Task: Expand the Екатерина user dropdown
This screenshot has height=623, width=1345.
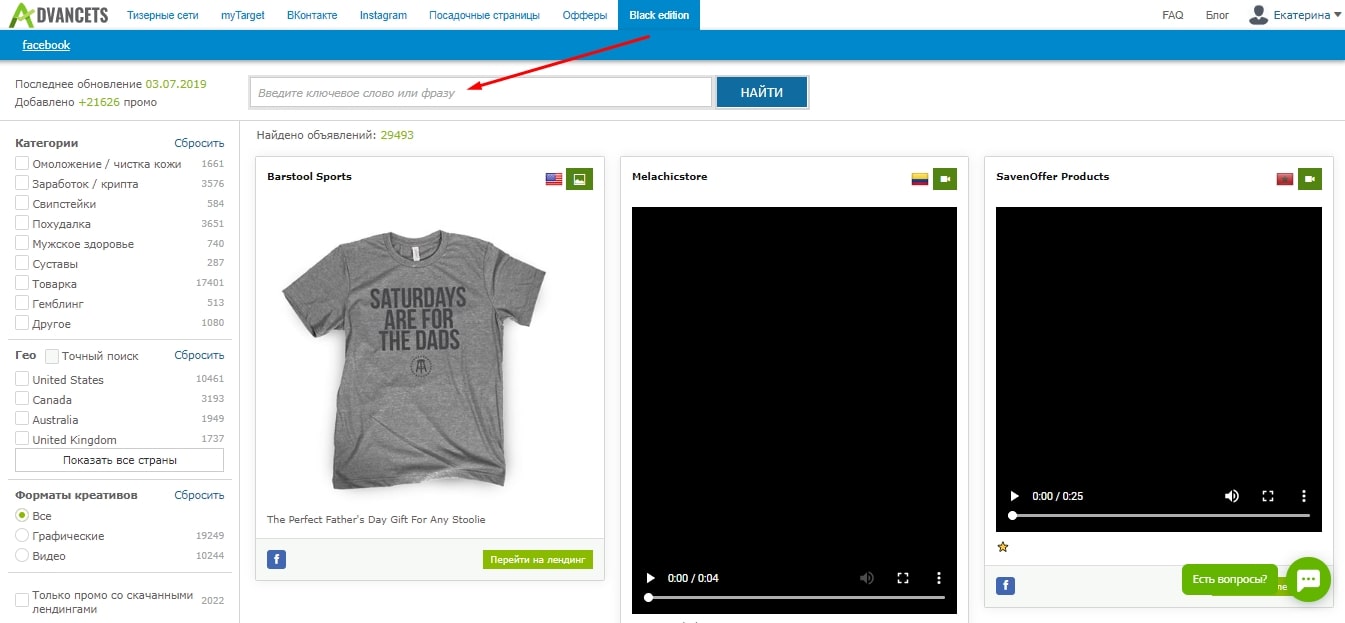Action: pyautogui.click(x=1308, y=15)
